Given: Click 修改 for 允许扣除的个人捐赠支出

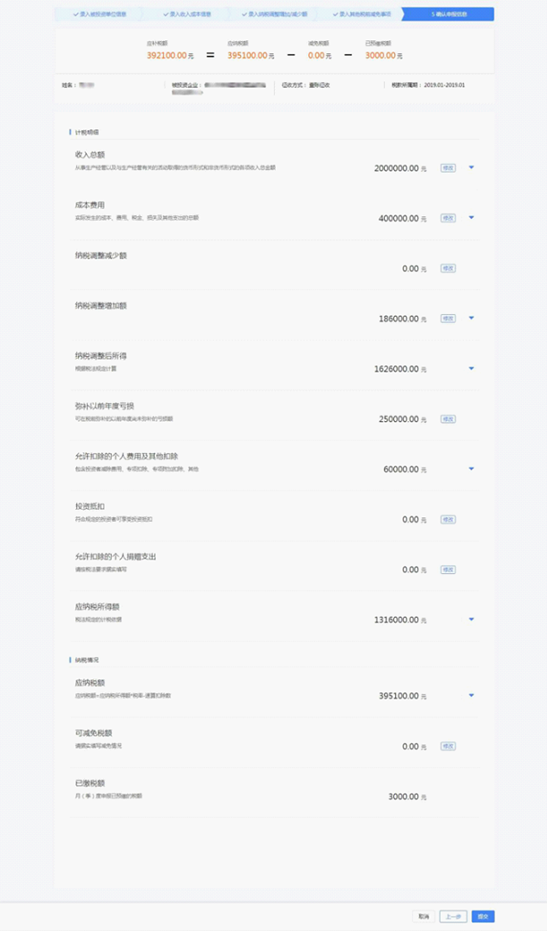Looking at the screenshot, I should tap(448, 569).
